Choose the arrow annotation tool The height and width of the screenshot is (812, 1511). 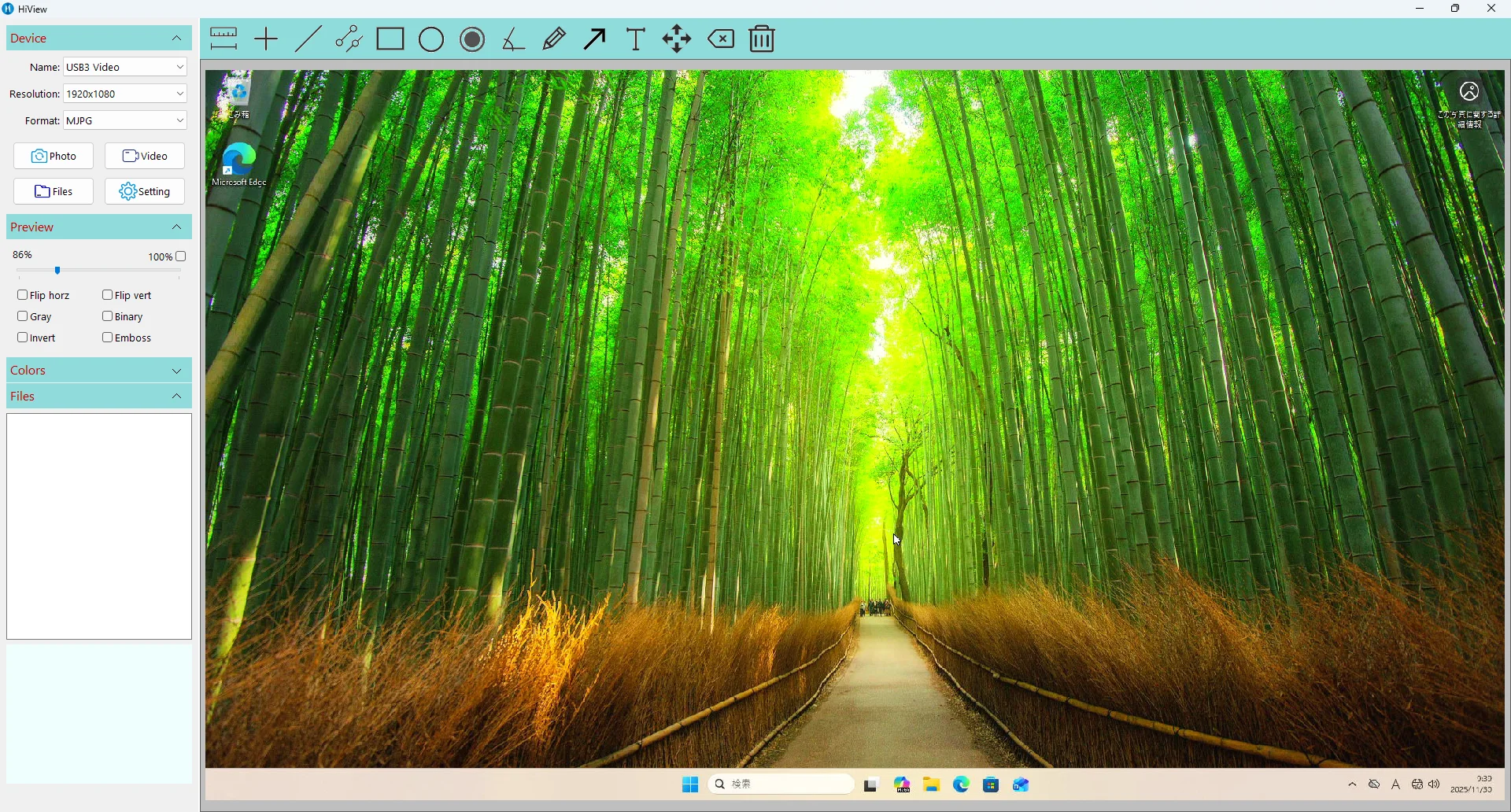[596, 39]
